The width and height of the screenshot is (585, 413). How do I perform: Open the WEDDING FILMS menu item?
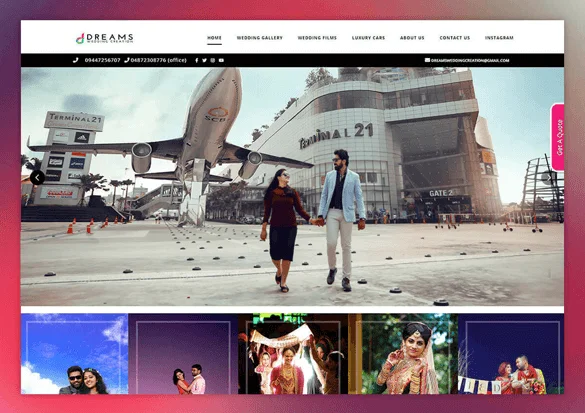[317, 38]
